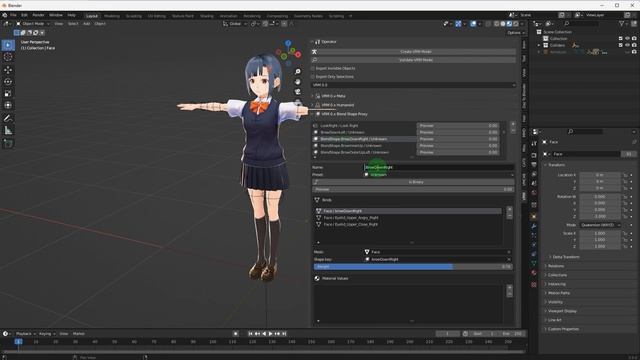
Task: Open the rotation Mode Quaternion dropdown
Action: pos(600,225)
